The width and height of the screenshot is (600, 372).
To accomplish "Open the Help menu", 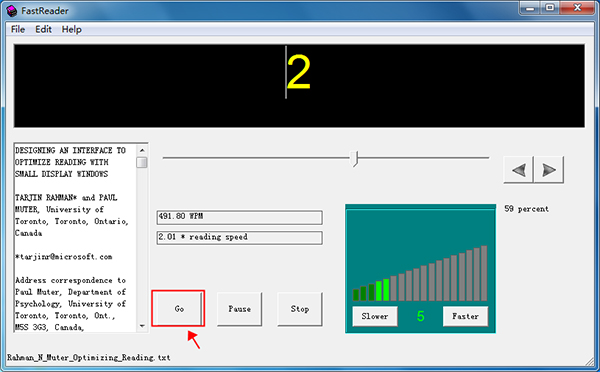I will point(72,29).
